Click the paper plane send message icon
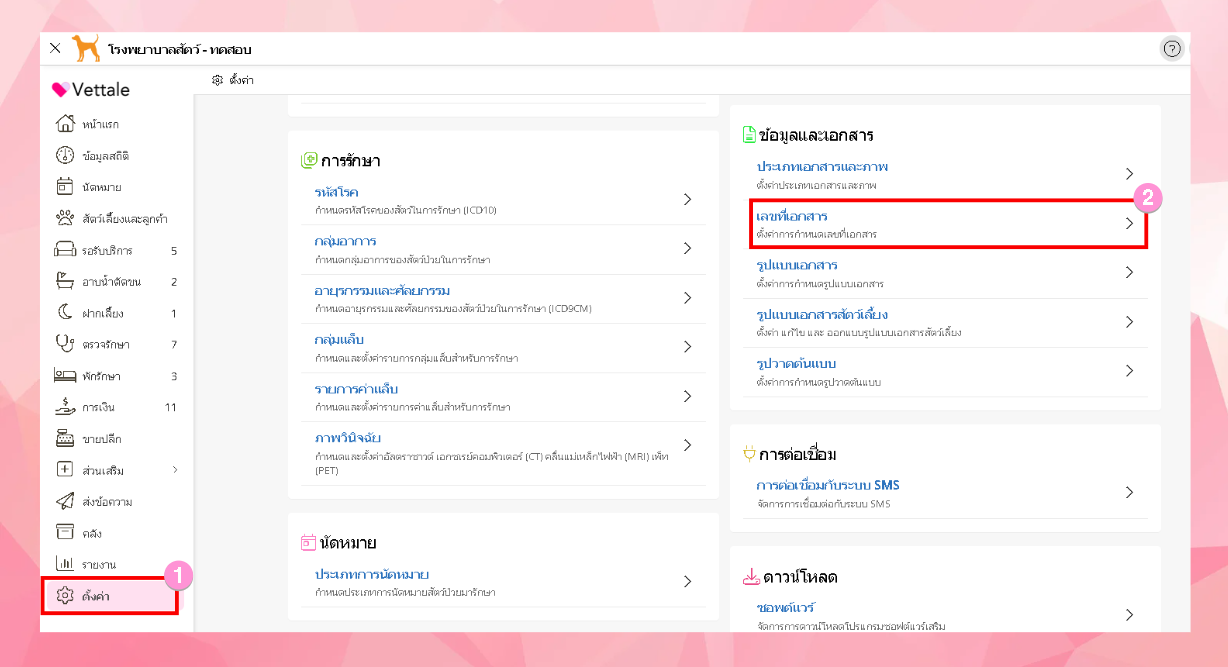This screenshot has height=667, width=1228. click(x=65, y=501)
